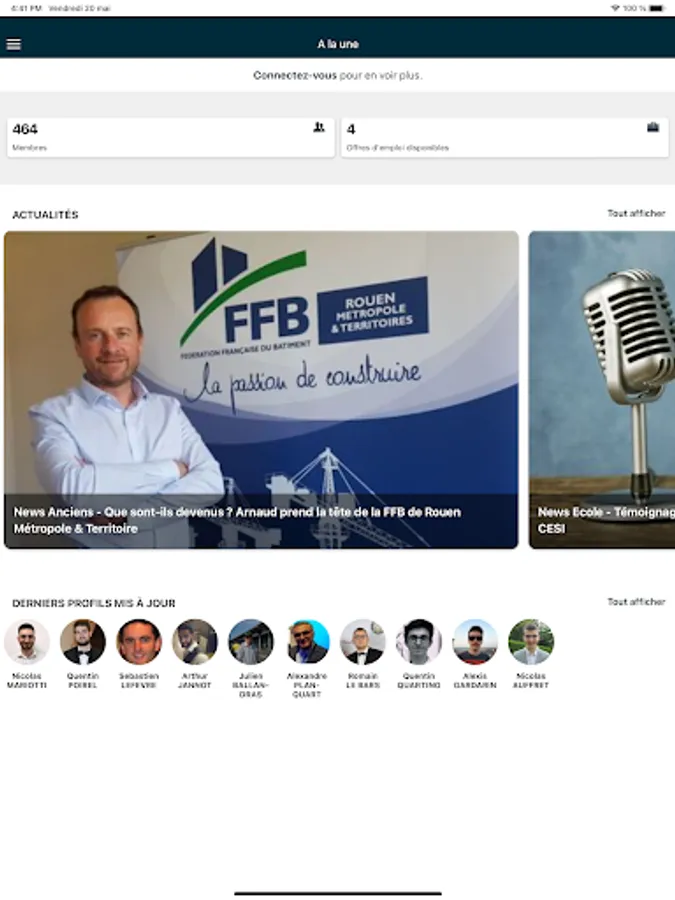Open Quentin Quartino's profile avatar
Screen dimensions: 675x900
coord(419,642)
